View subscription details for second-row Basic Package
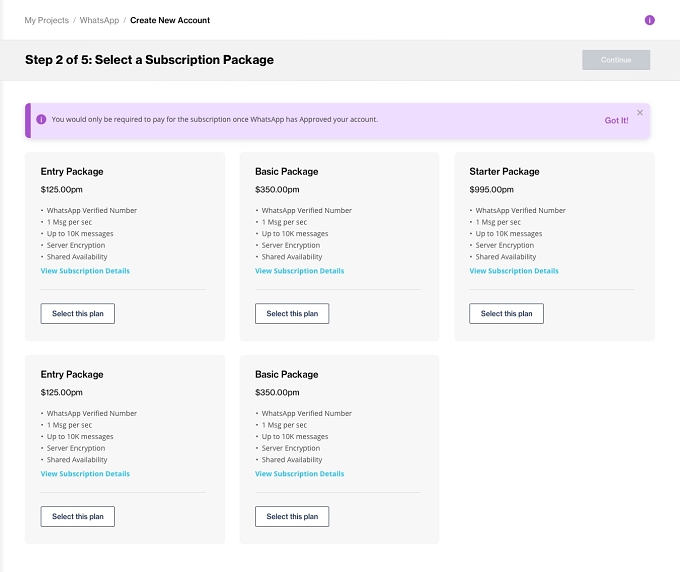The height and width of the screenshot is (572, 680). click(299, 474)
